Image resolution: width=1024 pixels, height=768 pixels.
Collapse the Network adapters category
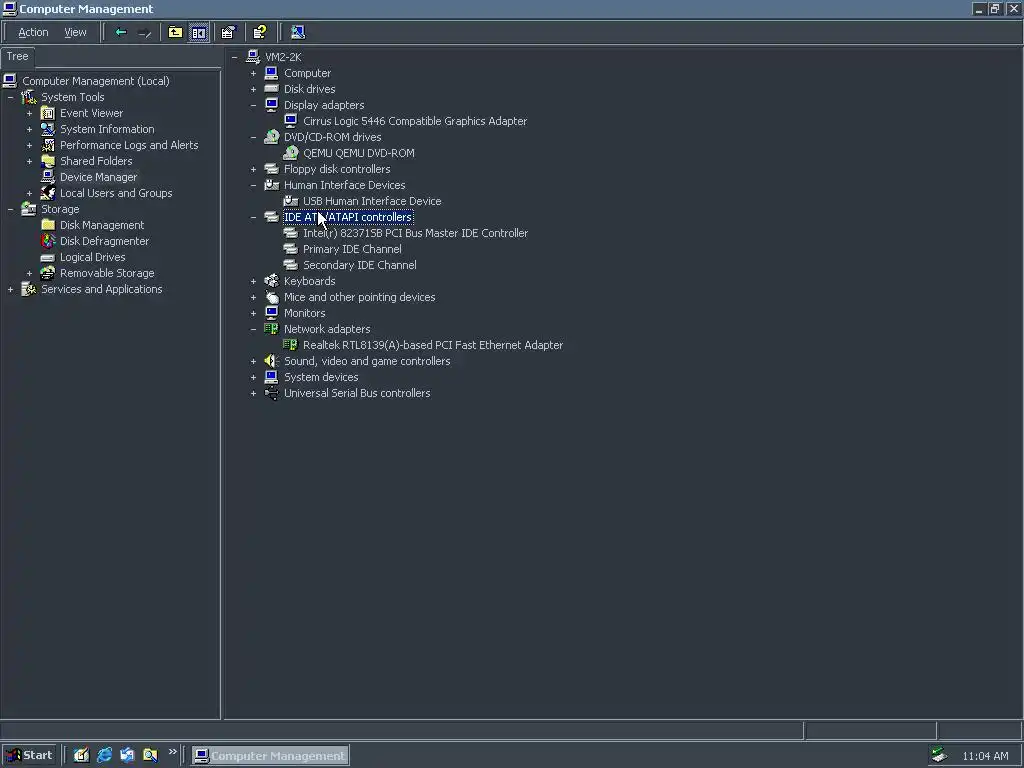[253, 329]
